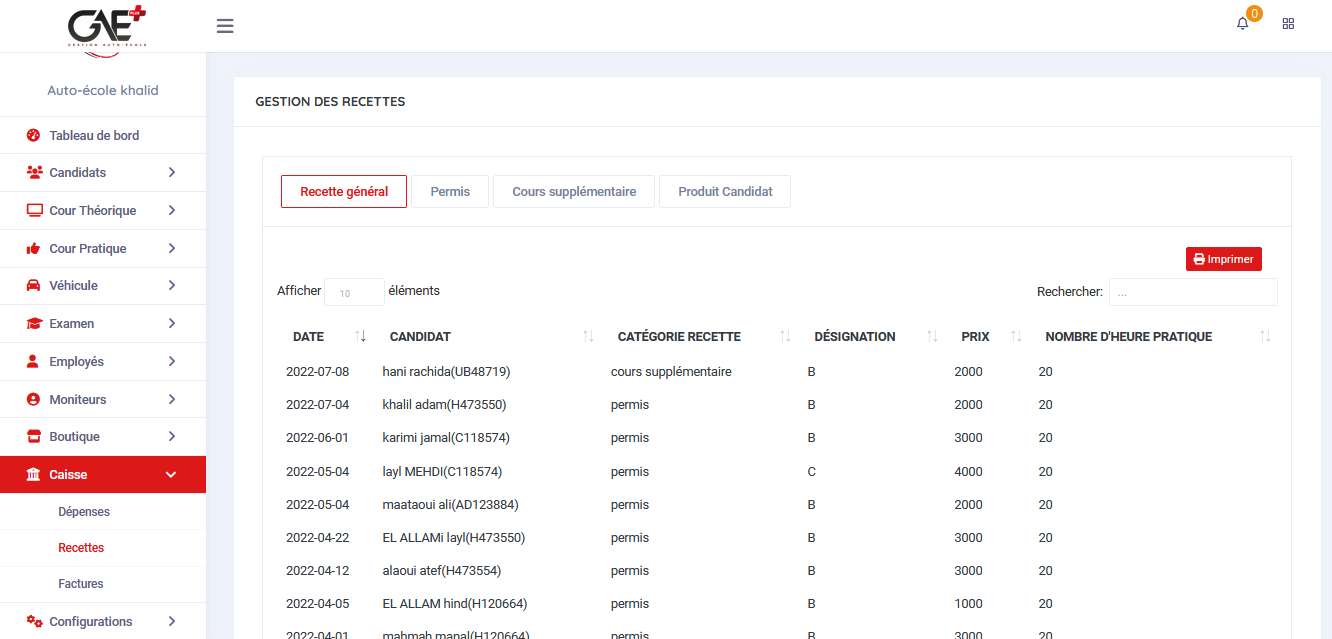Viewport: 1332px width, 639px height.
Task: Select candidate EL ALLAM hind(H120664)
Action: [455, 603]
